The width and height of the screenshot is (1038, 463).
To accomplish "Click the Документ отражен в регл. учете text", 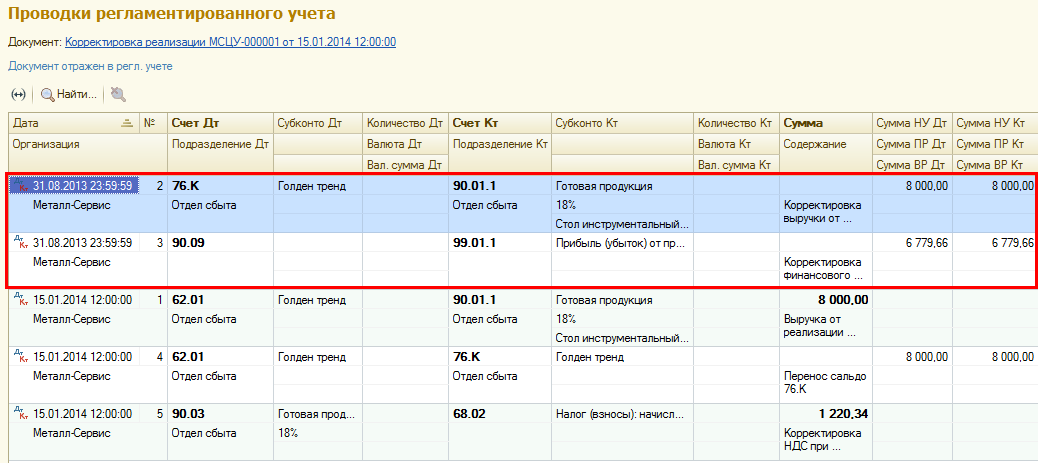I will pyautogui.click(x=91, y=66).
